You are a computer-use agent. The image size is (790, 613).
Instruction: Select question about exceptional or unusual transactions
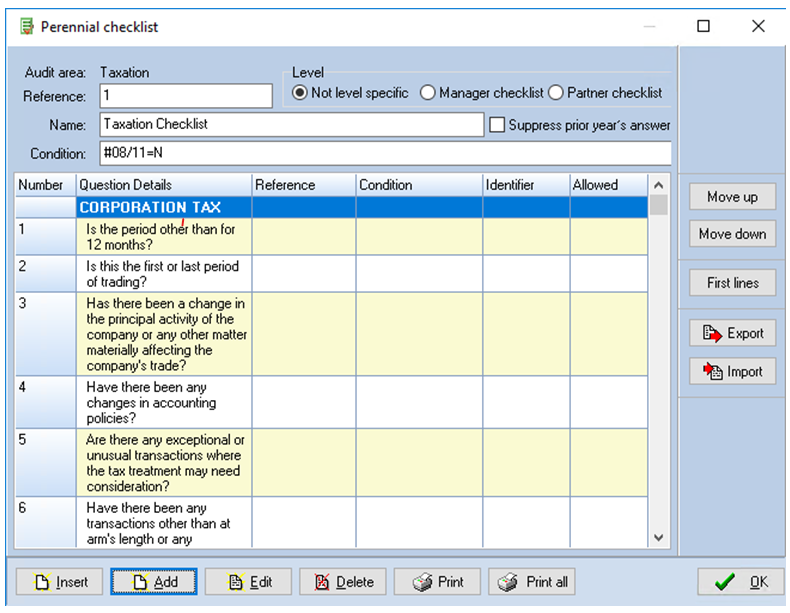click(x=164, y=462)
